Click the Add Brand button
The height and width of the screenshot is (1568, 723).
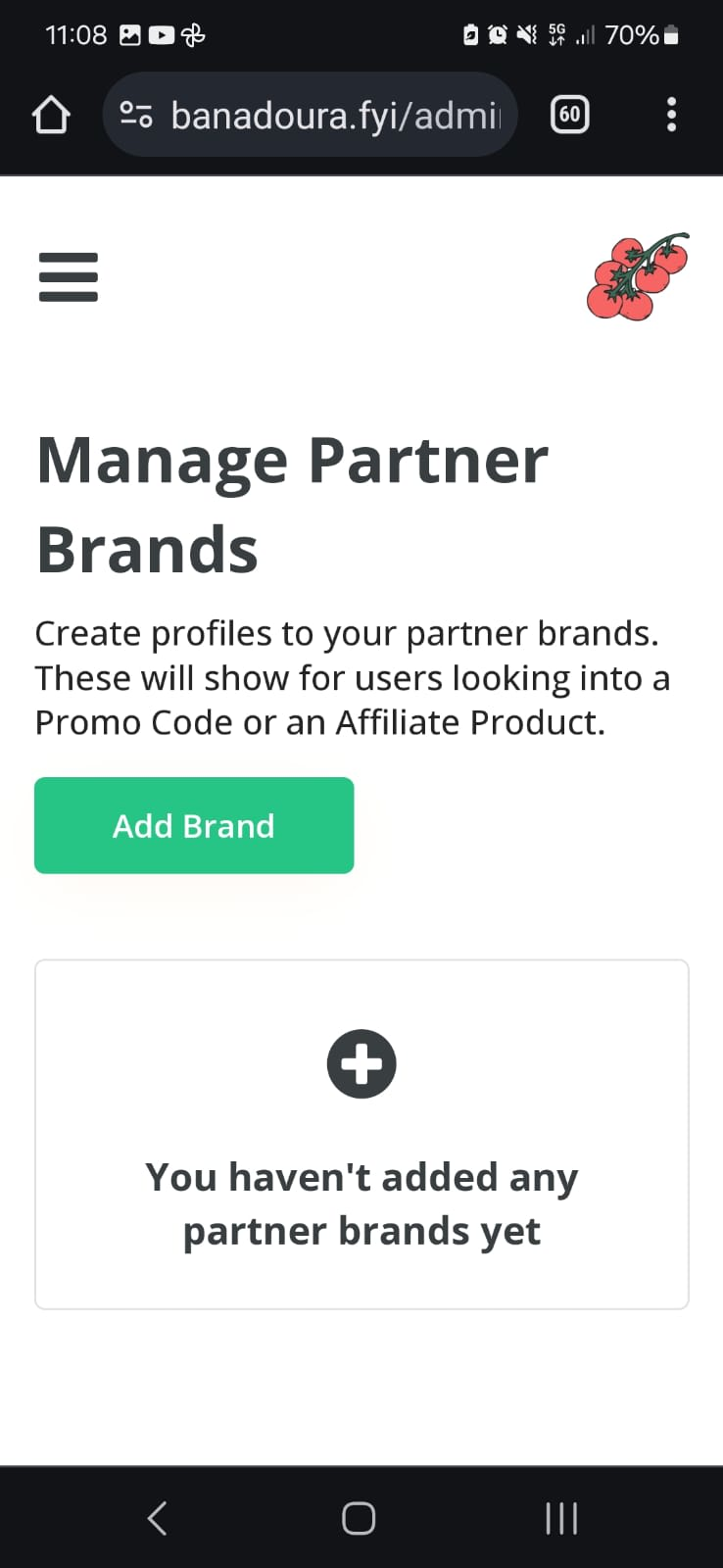pos(194,825)
